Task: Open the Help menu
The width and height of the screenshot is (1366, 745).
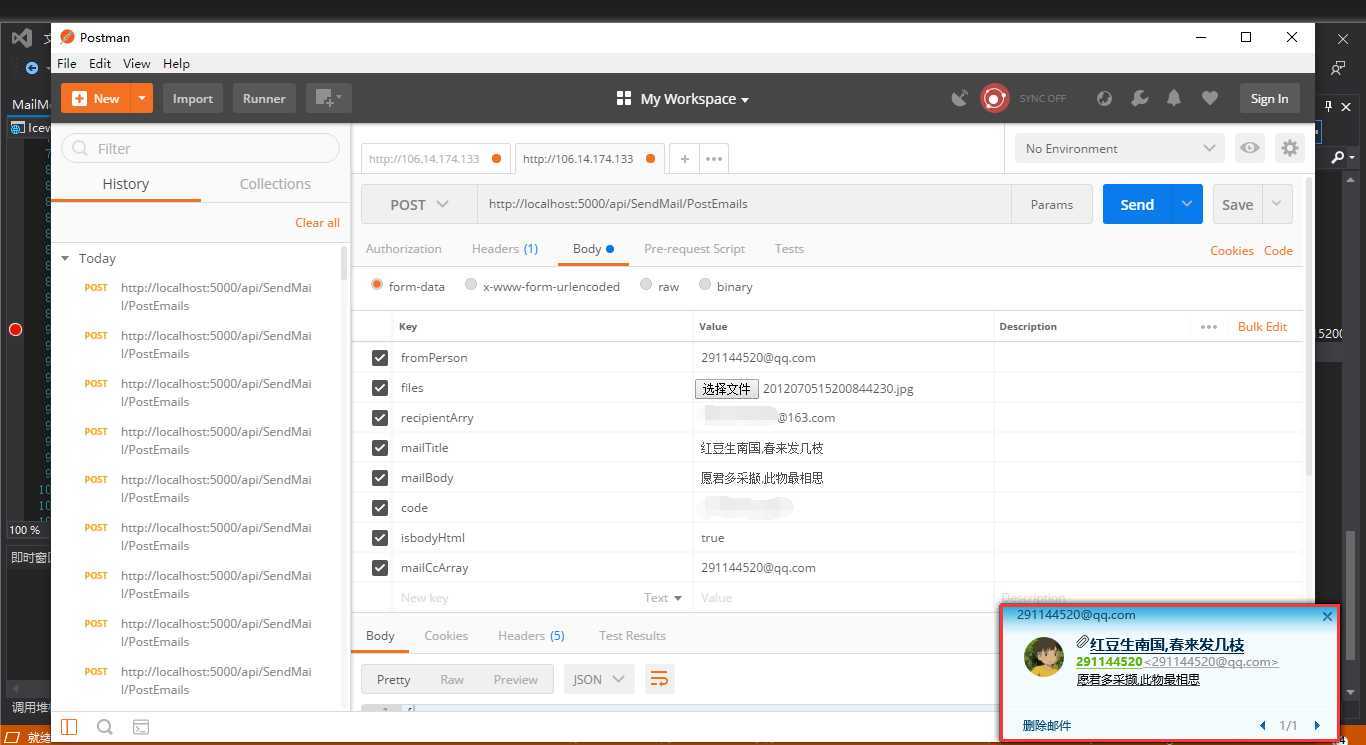Action: 176,63
